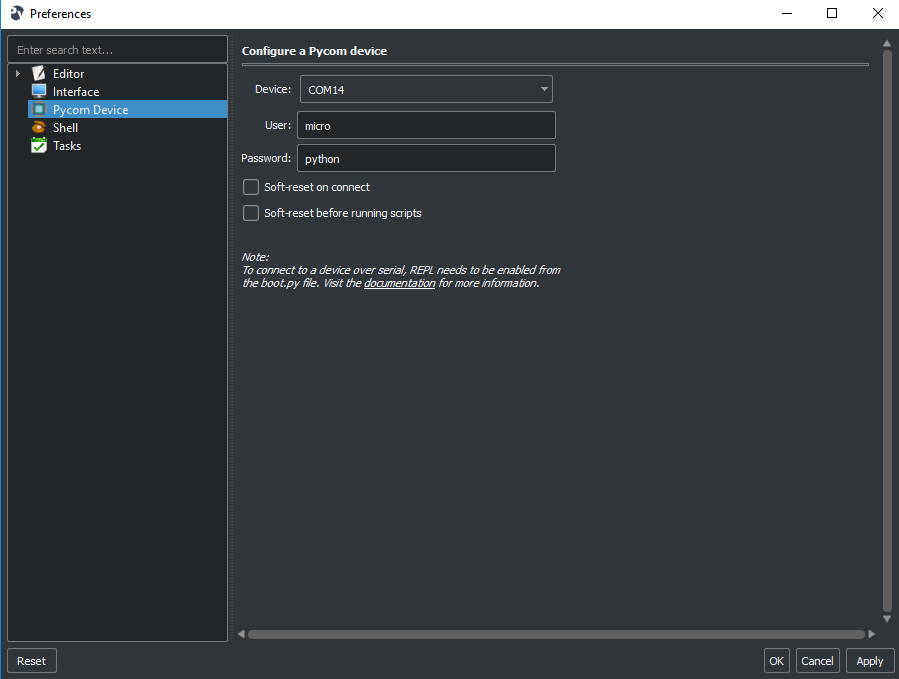Open the Shell preferences category
This screenshot has height=679, width=899.
tap(65, 127)
